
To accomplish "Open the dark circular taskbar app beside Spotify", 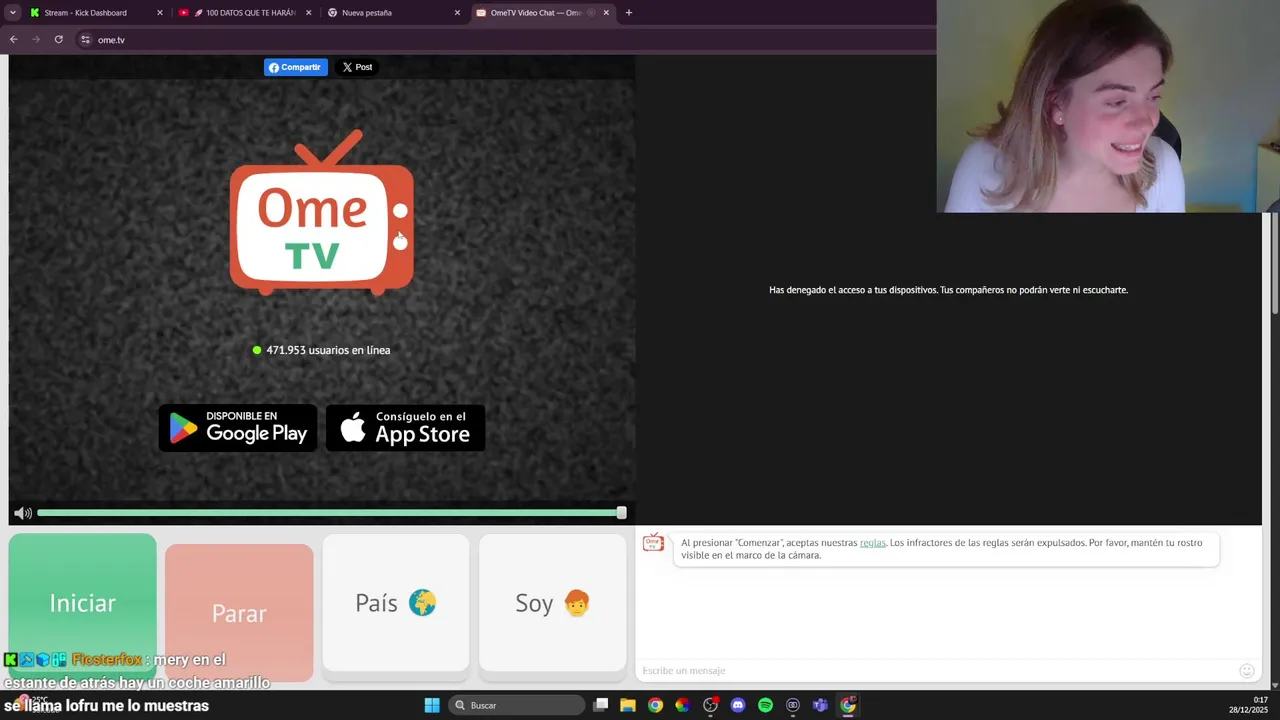I will [793, 705].
